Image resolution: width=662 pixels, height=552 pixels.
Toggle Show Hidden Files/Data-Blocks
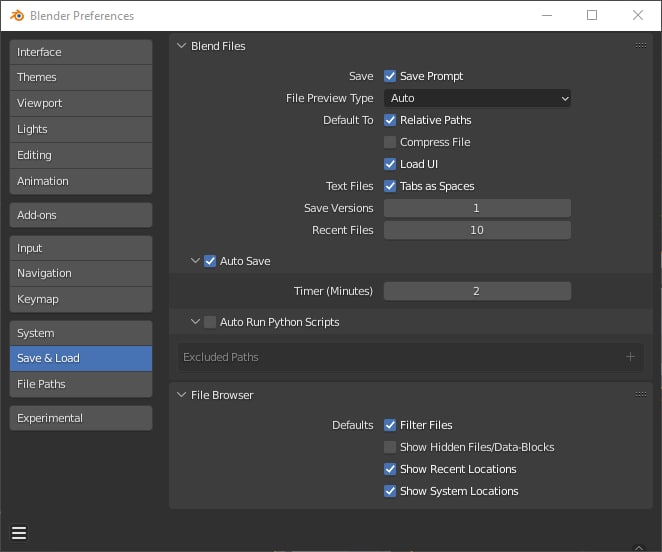[390, 447]
